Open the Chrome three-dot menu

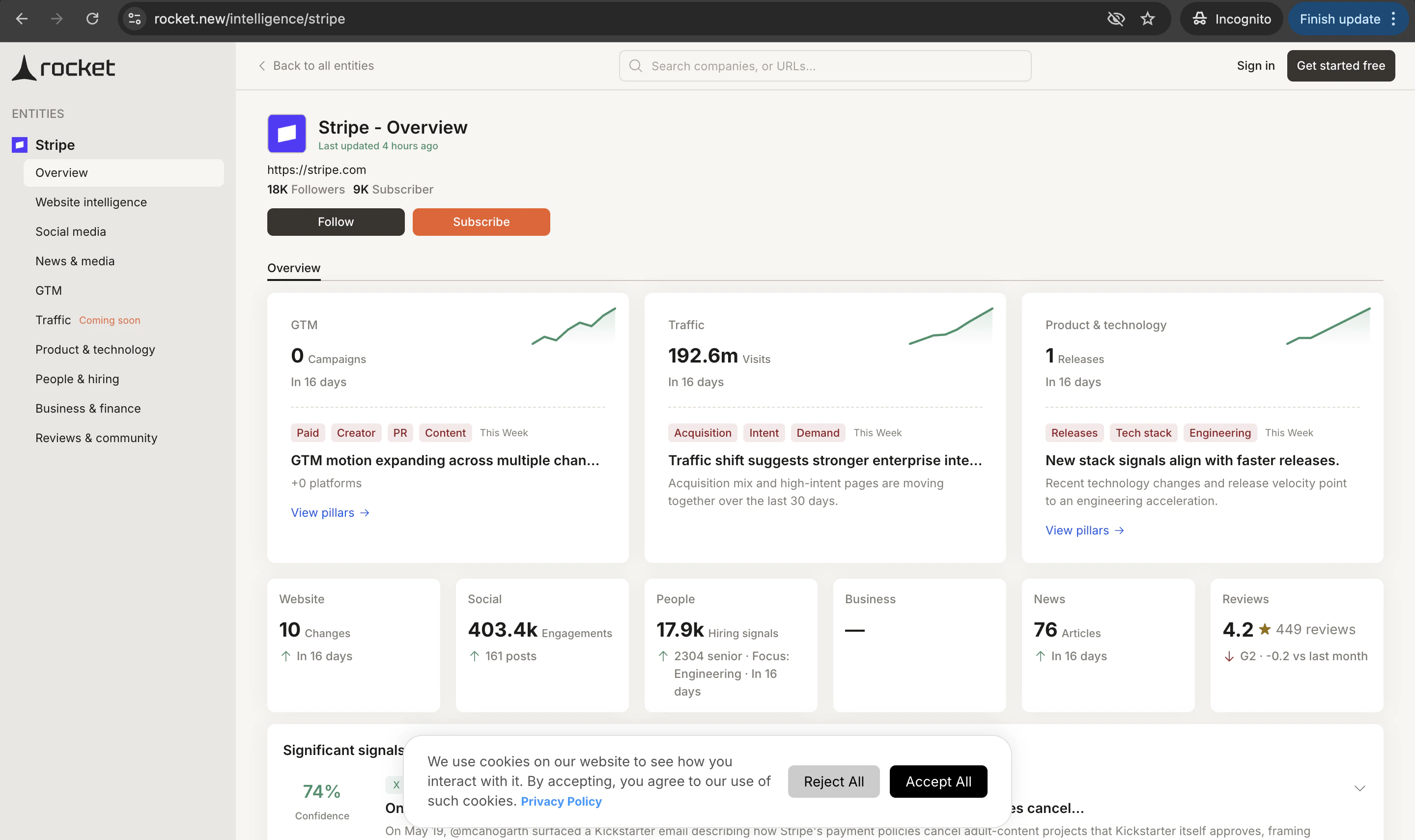coord(1393,19)
